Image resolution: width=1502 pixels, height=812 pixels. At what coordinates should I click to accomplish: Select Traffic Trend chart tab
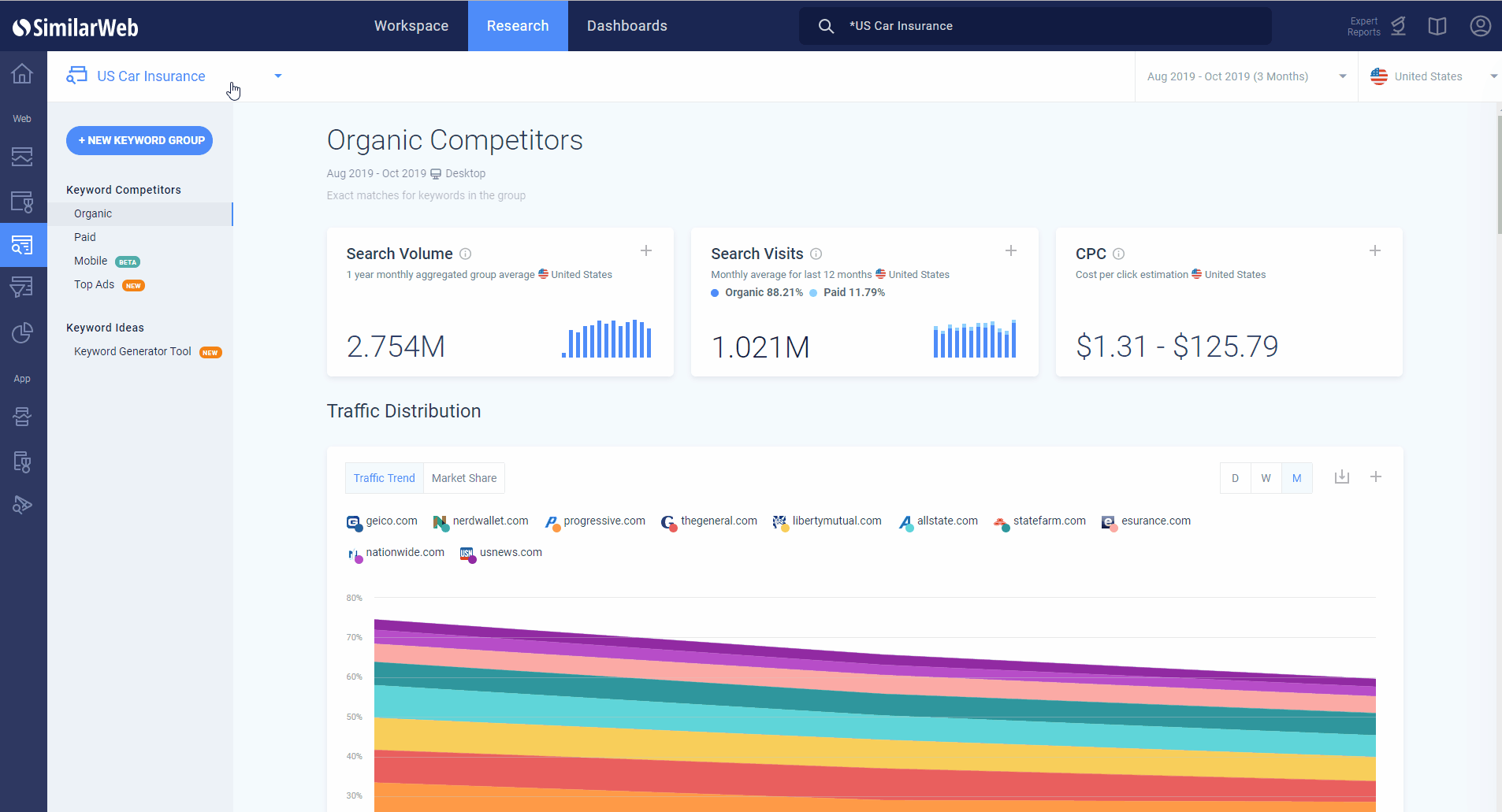385,478
